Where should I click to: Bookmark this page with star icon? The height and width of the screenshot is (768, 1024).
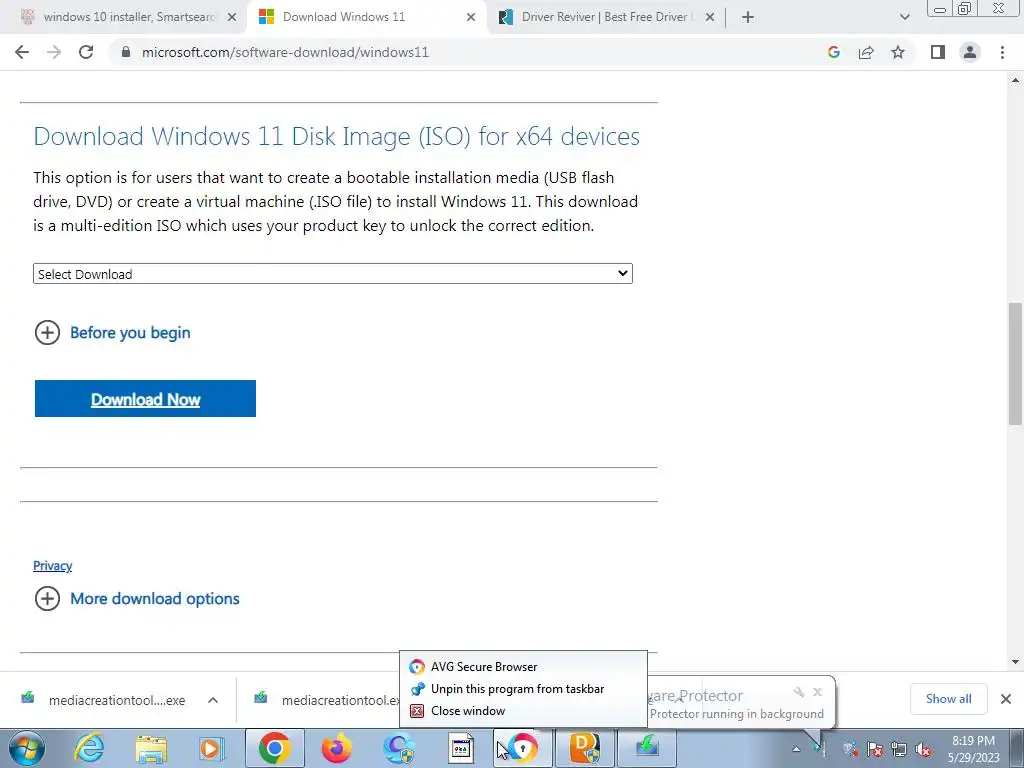(x=898, y=52)
